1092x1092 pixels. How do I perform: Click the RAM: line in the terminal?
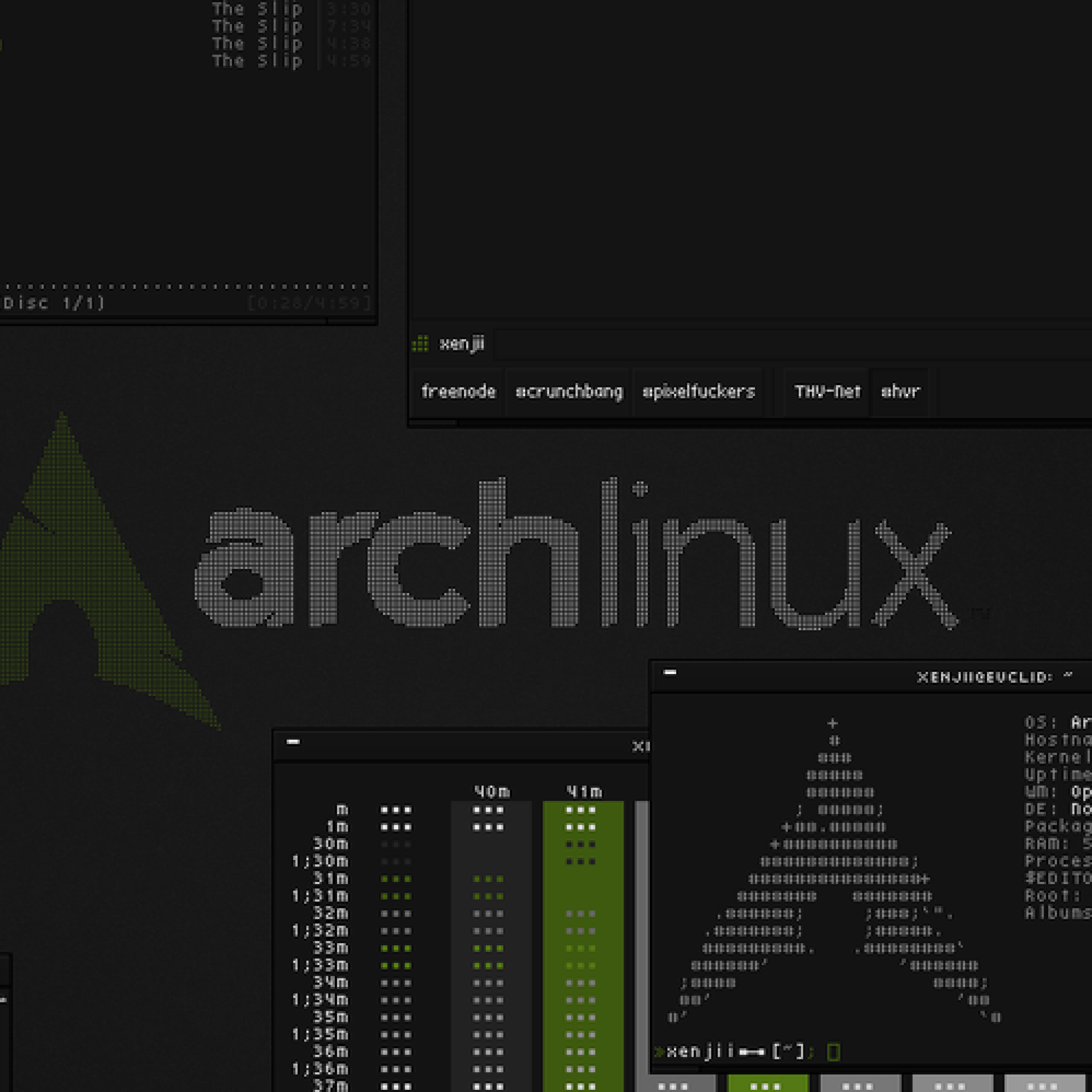pyautogui.click(x=1057, y=844)
